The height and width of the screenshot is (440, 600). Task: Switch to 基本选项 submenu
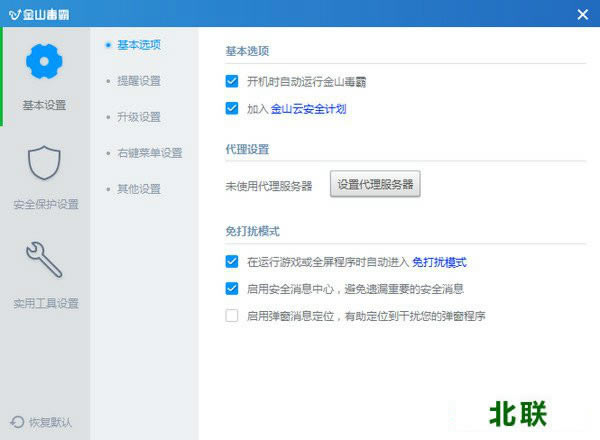click(x=139, y=45)
